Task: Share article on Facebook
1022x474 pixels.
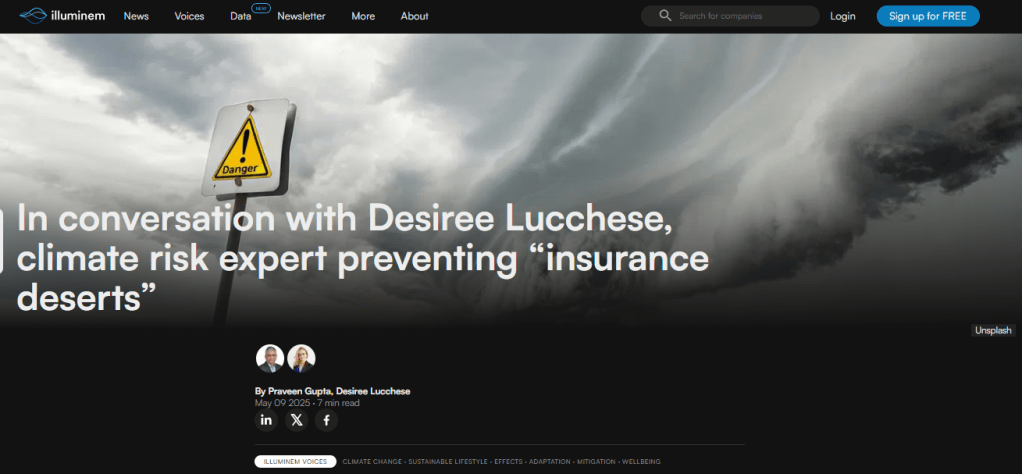Action: pos(326,420)
